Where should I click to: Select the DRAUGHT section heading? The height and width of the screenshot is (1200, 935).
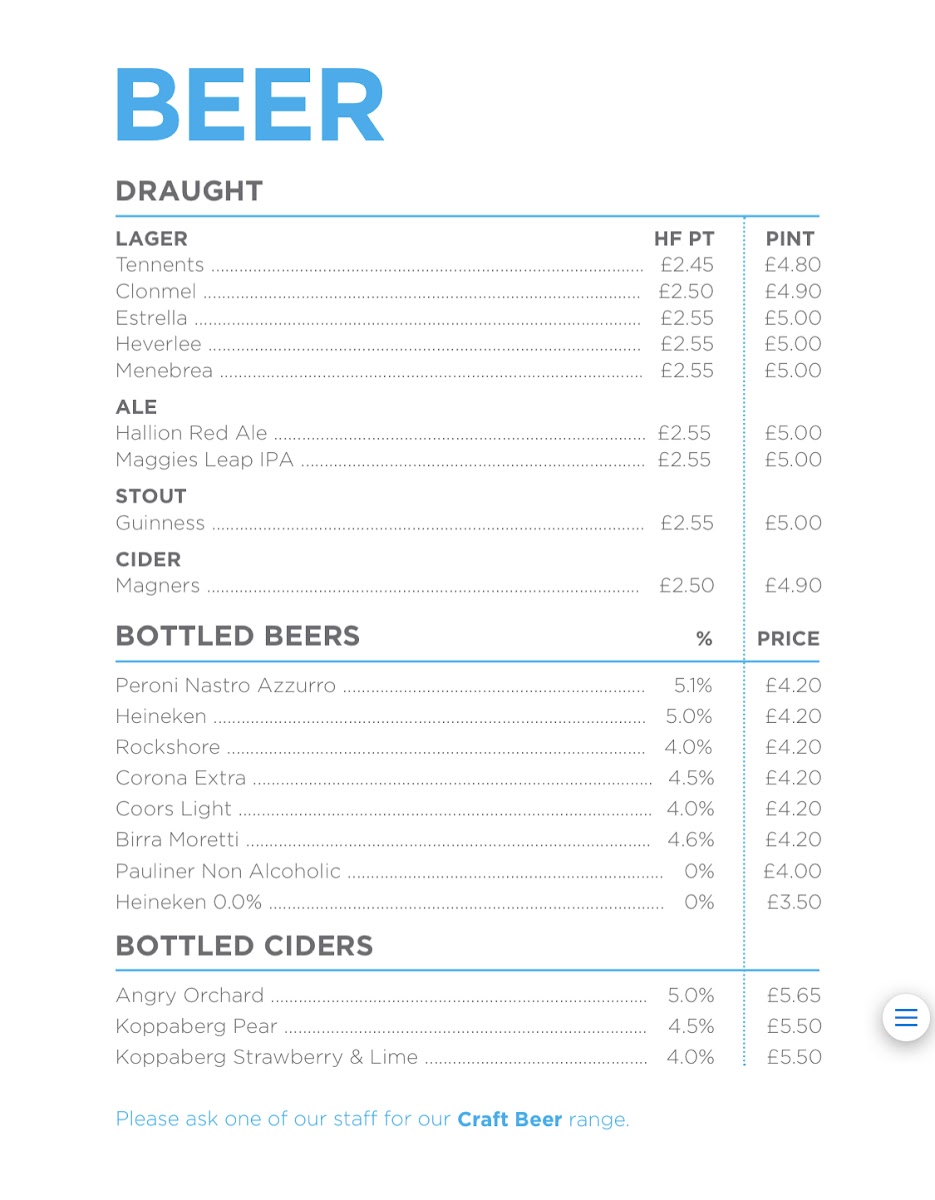189,191
